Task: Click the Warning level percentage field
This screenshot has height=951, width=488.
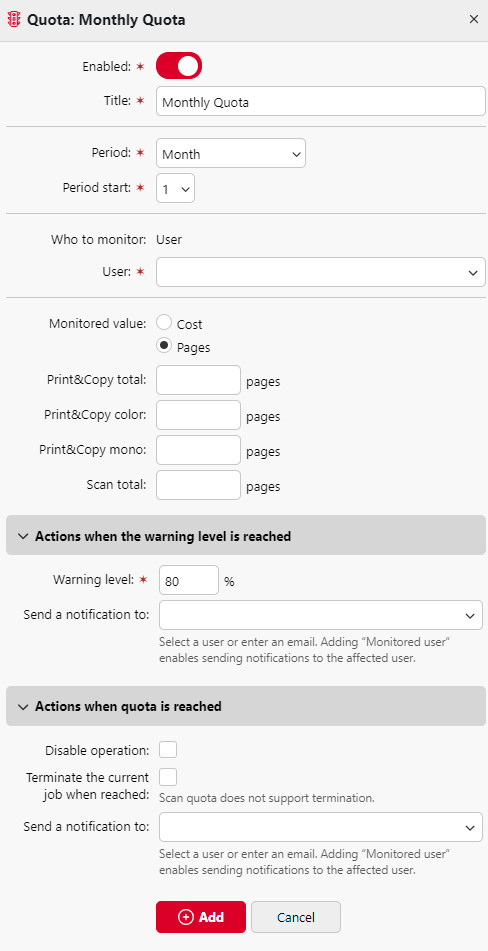Action: [189, 580]
